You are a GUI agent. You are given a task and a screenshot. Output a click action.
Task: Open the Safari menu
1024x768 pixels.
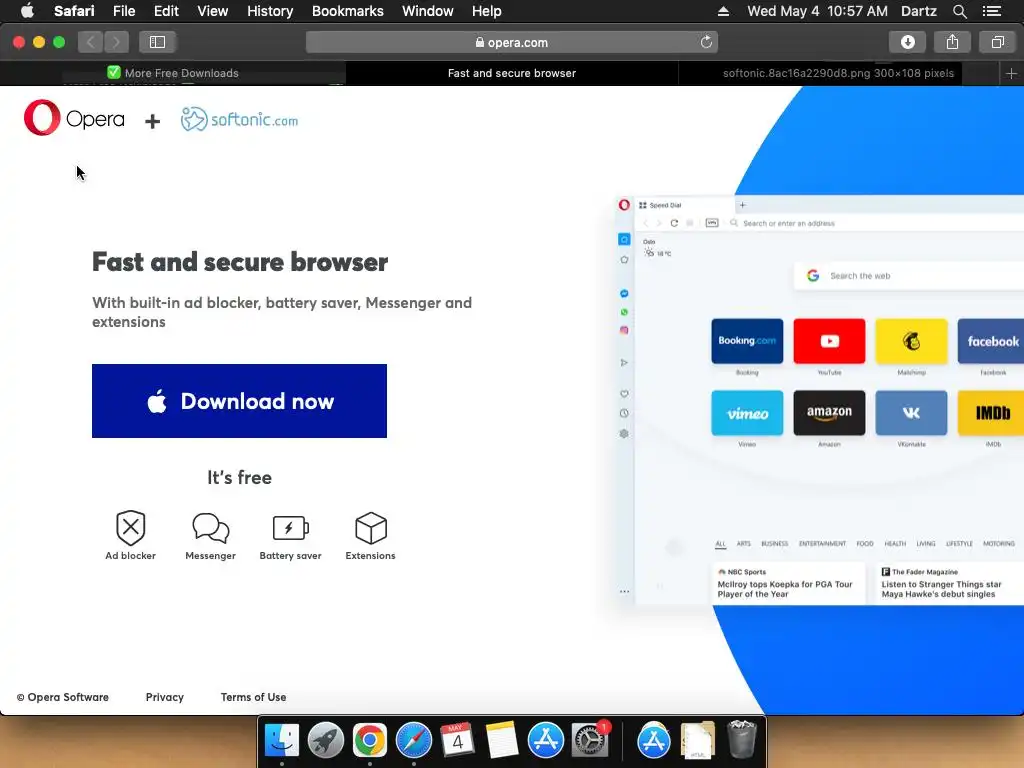point(74,11)
